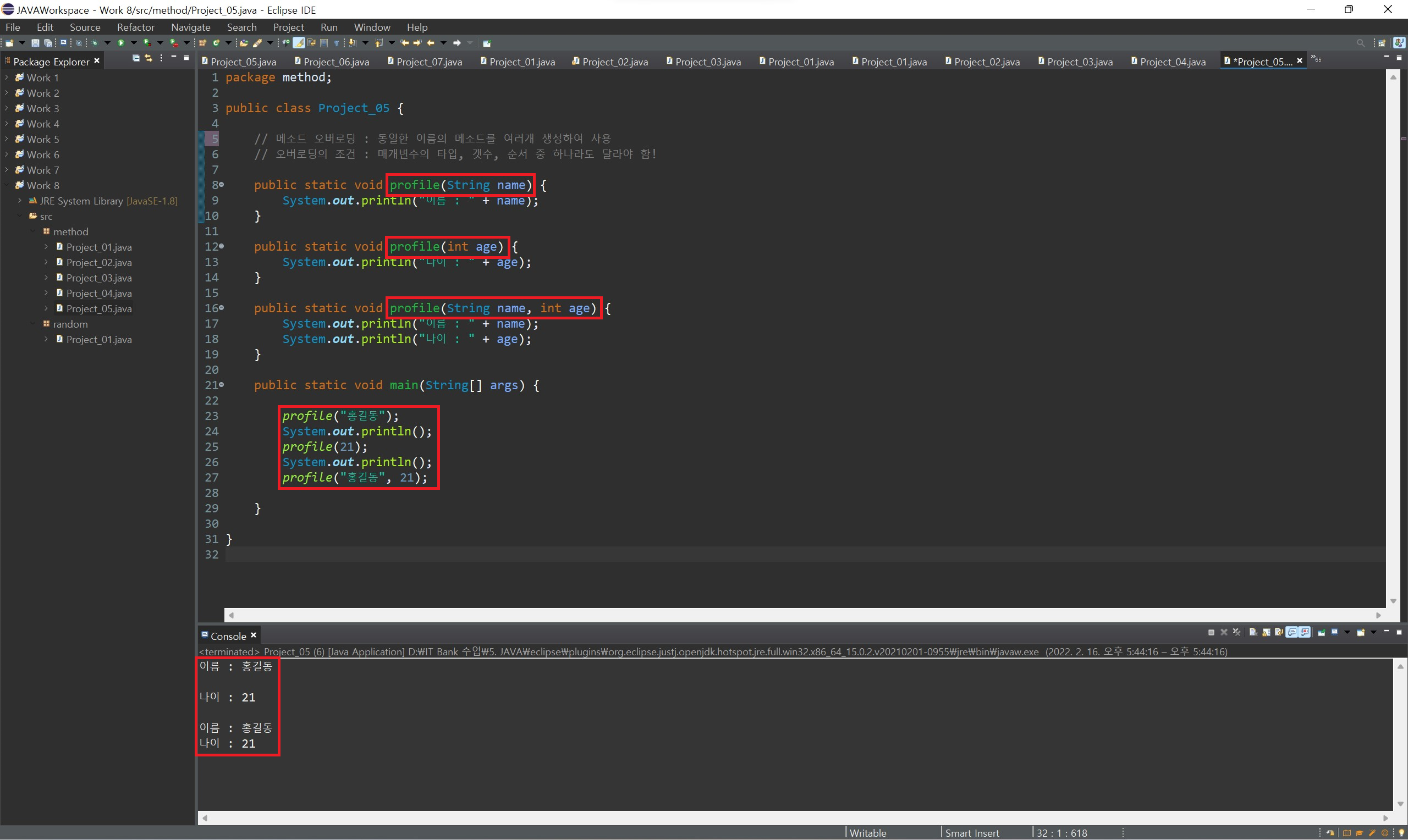This screenshot has height=840, width=1408.
Task: Click the Clear Console icon
Action: coord(1253,633)
